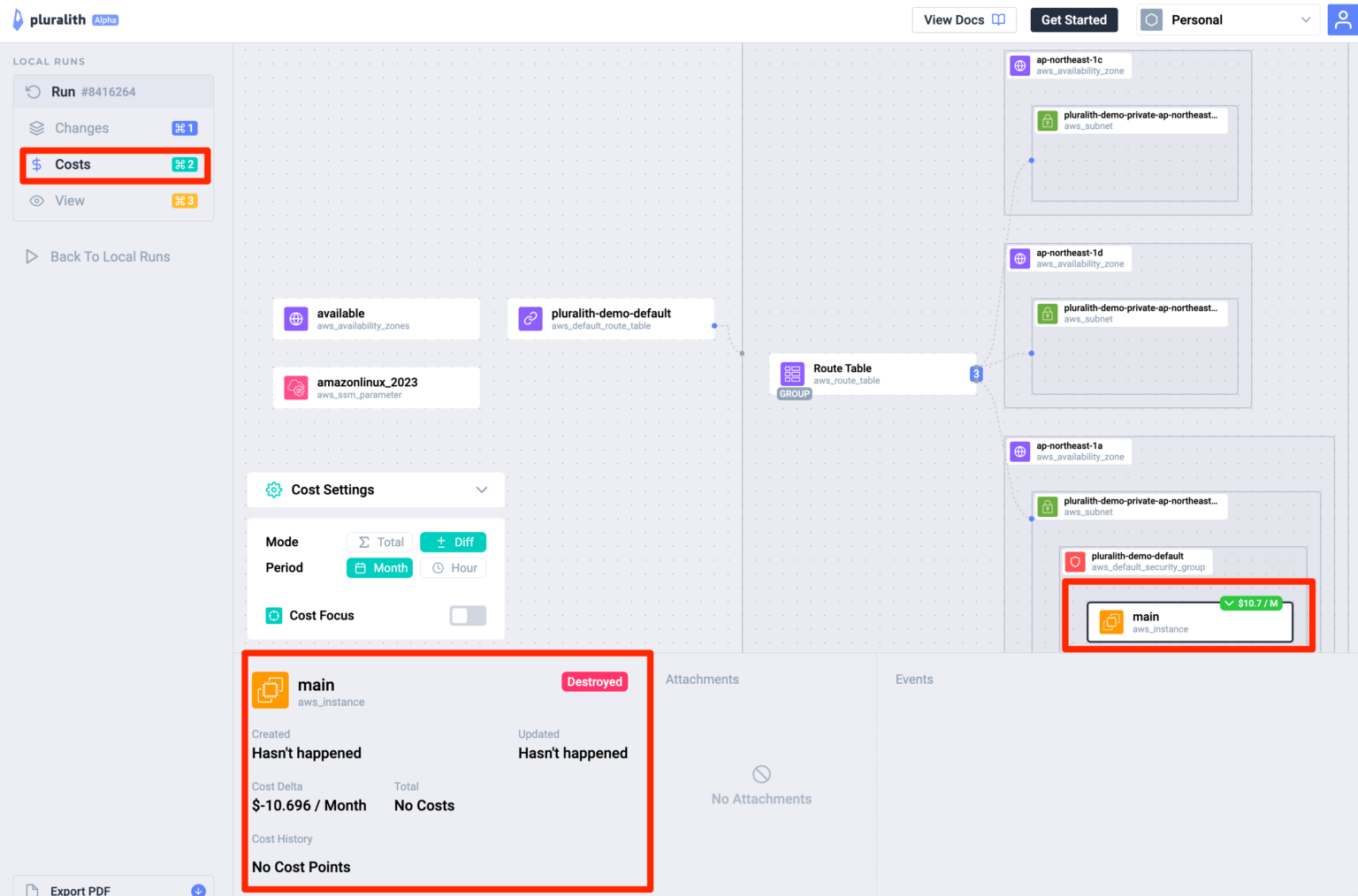Open the pluralith-demo-default route table node

tap(610, 318)
